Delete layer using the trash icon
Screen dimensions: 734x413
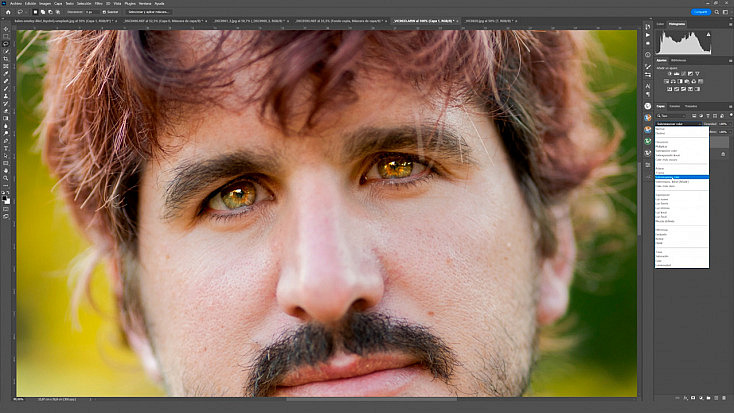click(724, 398)
